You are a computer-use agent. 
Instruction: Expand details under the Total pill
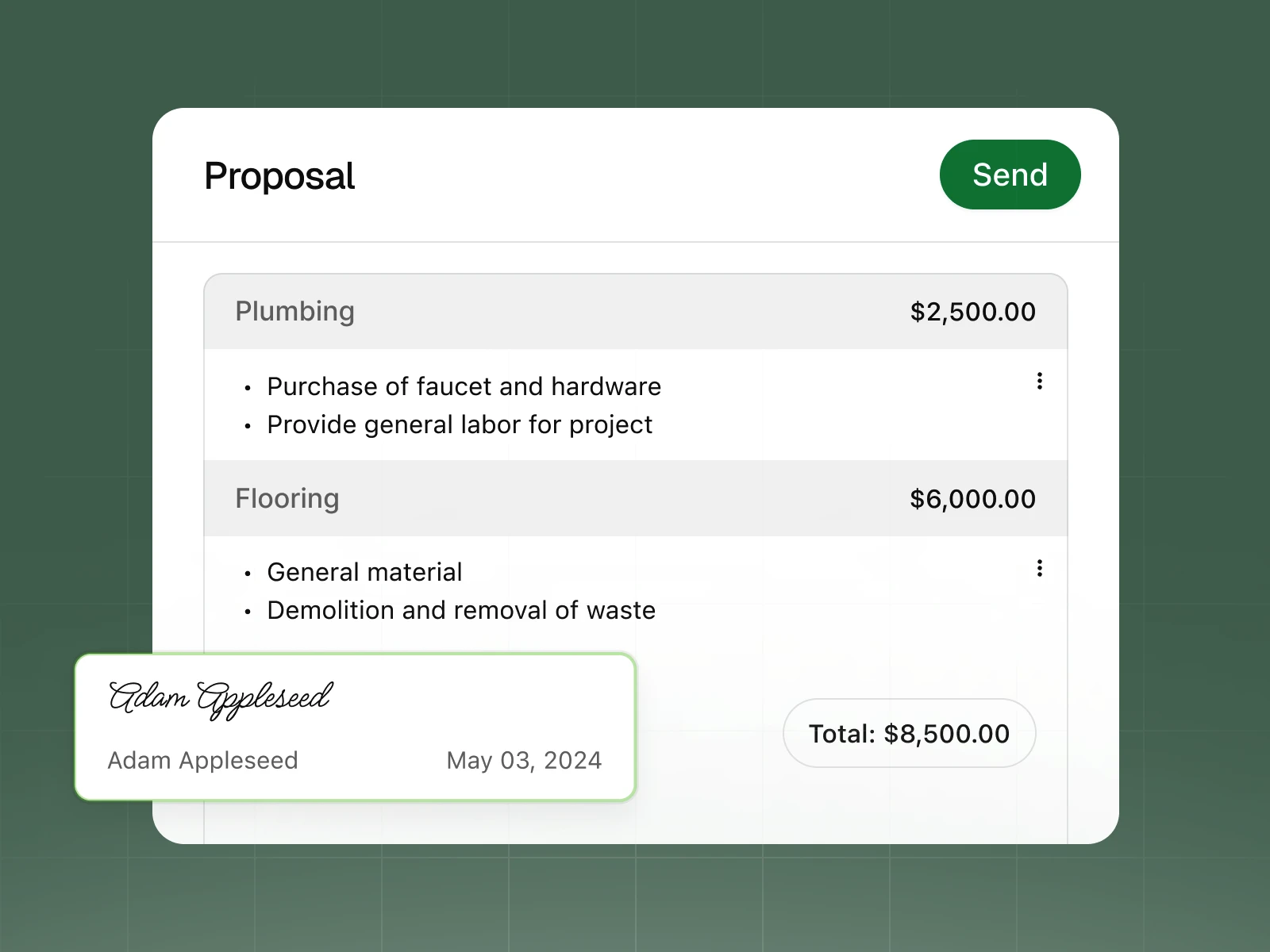(909, 734)
